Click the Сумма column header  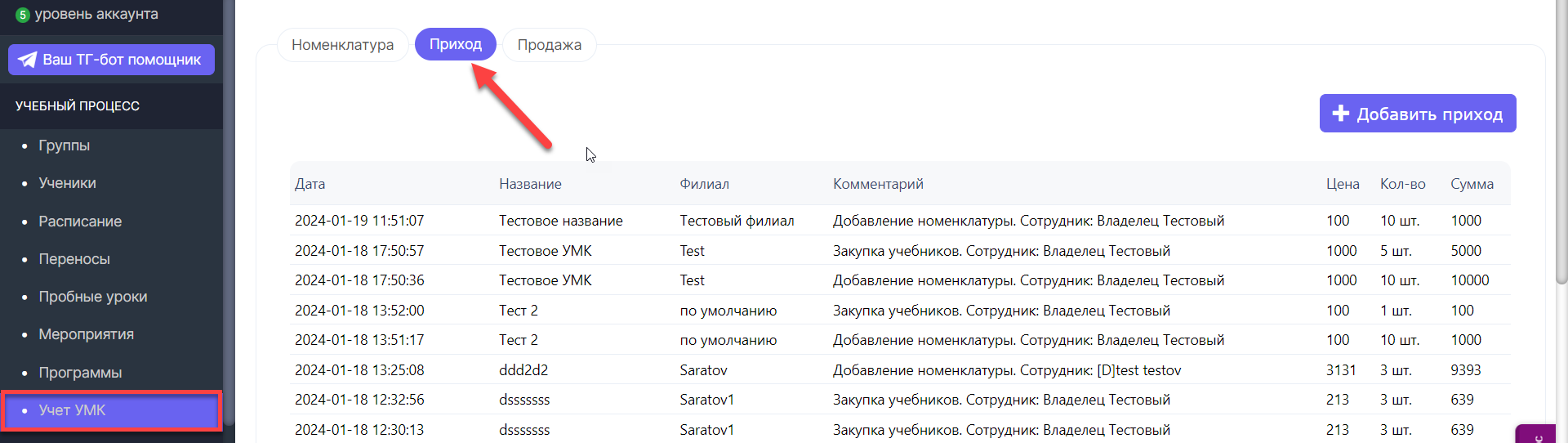click(x=1472, y=184)
